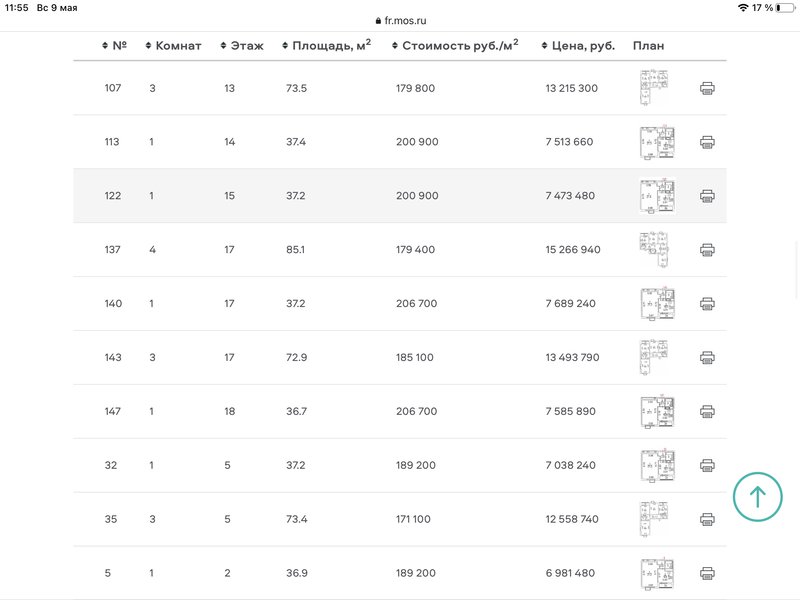Print listing for apartment 32
The width and height of the screenshot is (800, 600).
[x=707, y=465]
